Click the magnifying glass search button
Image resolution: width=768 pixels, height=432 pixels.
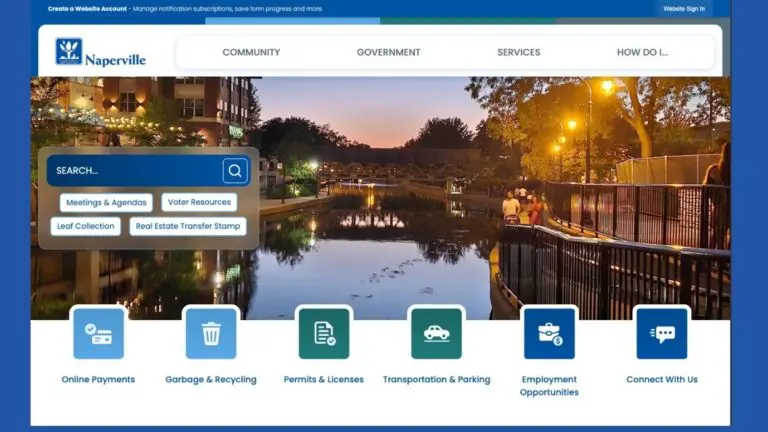tap(235, 170)
